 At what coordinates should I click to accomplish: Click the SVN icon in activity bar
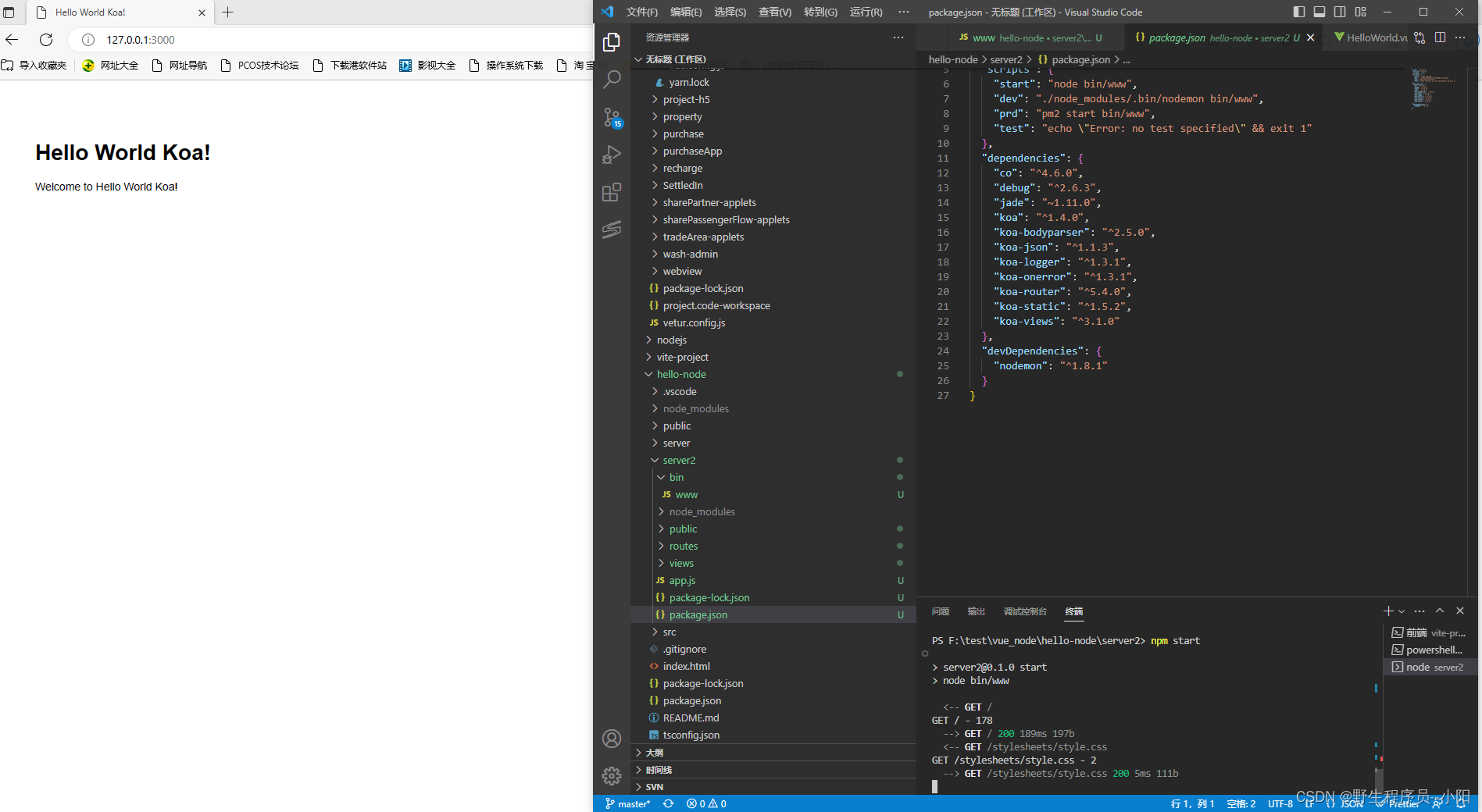pyautogui.click(x=612, y=230)
